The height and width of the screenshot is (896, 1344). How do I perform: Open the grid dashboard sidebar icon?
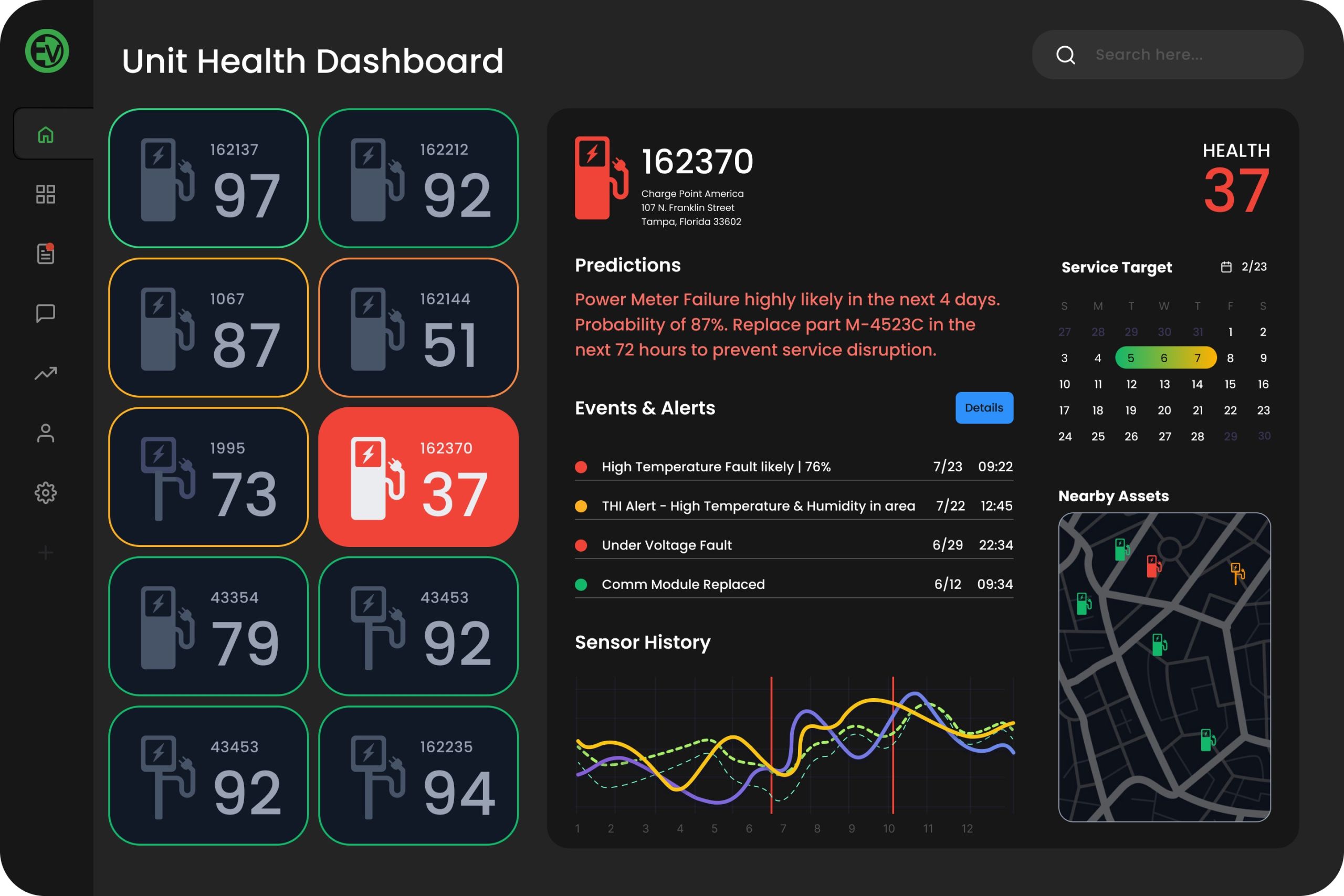(x=46, y=194)
